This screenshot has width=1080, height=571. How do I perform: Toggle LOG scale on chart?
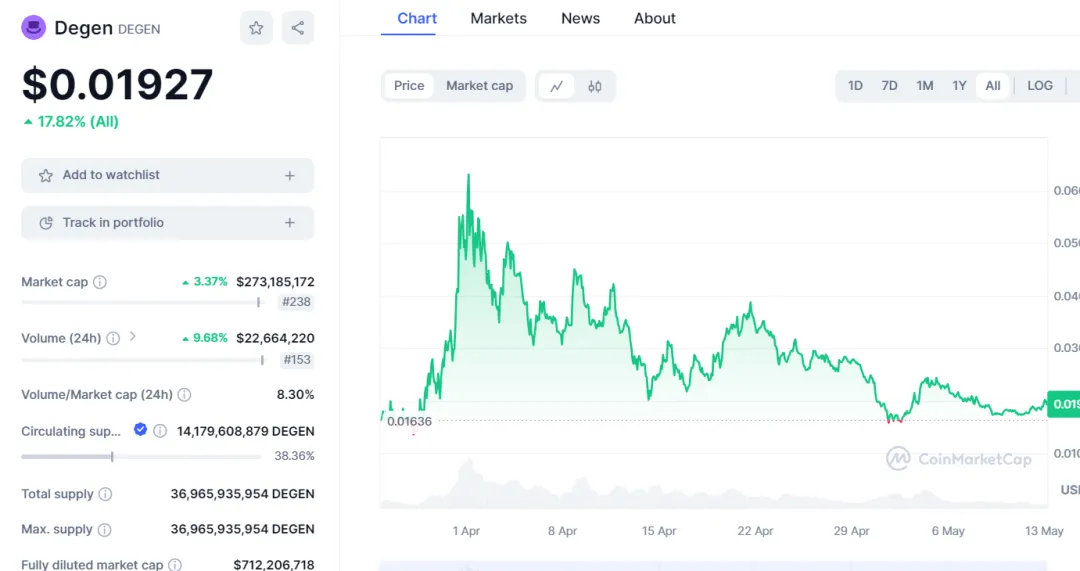pos(1040,86)
